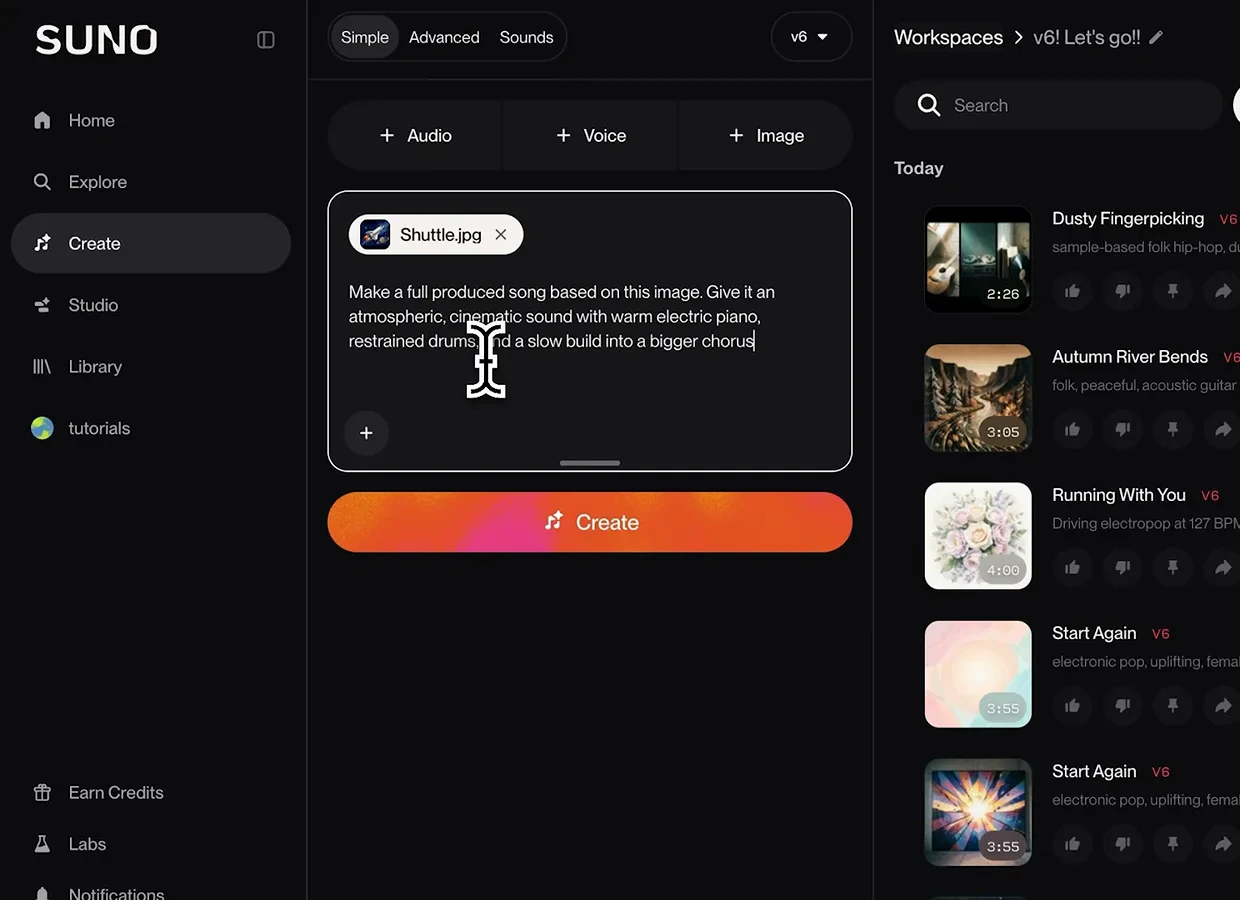1240x900 pixels.
Task: Pin the second Start Again song
Action: coord(1173,844)
